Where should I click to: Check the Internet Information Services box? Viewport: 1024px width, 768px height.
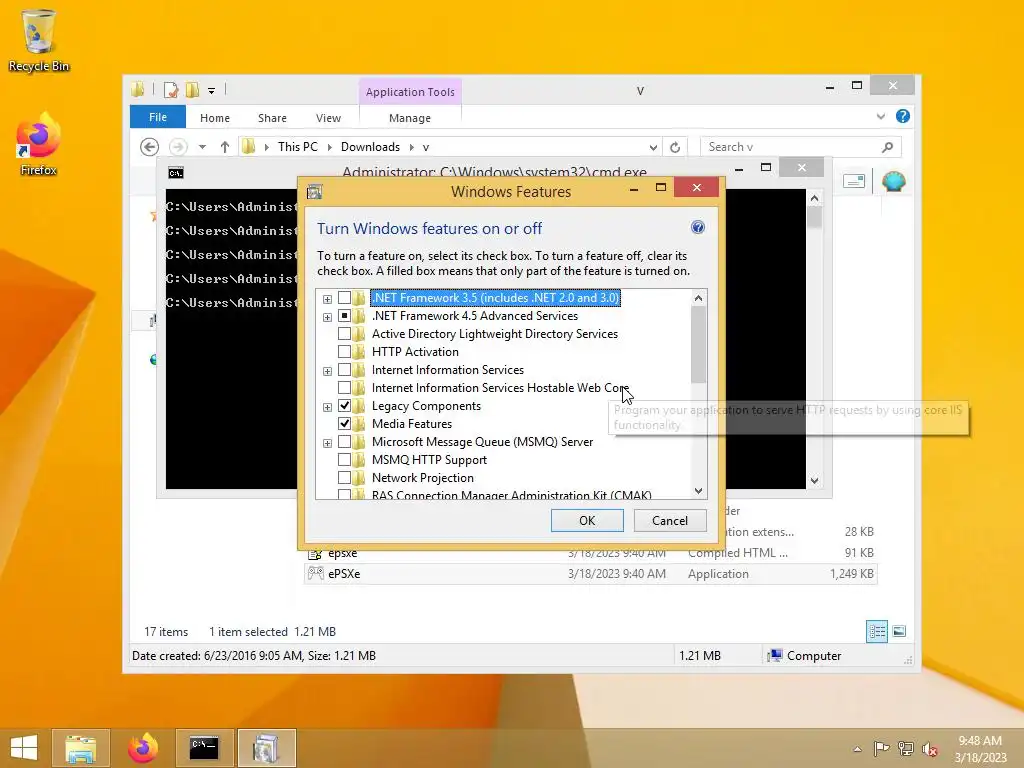tap(344, 370)
